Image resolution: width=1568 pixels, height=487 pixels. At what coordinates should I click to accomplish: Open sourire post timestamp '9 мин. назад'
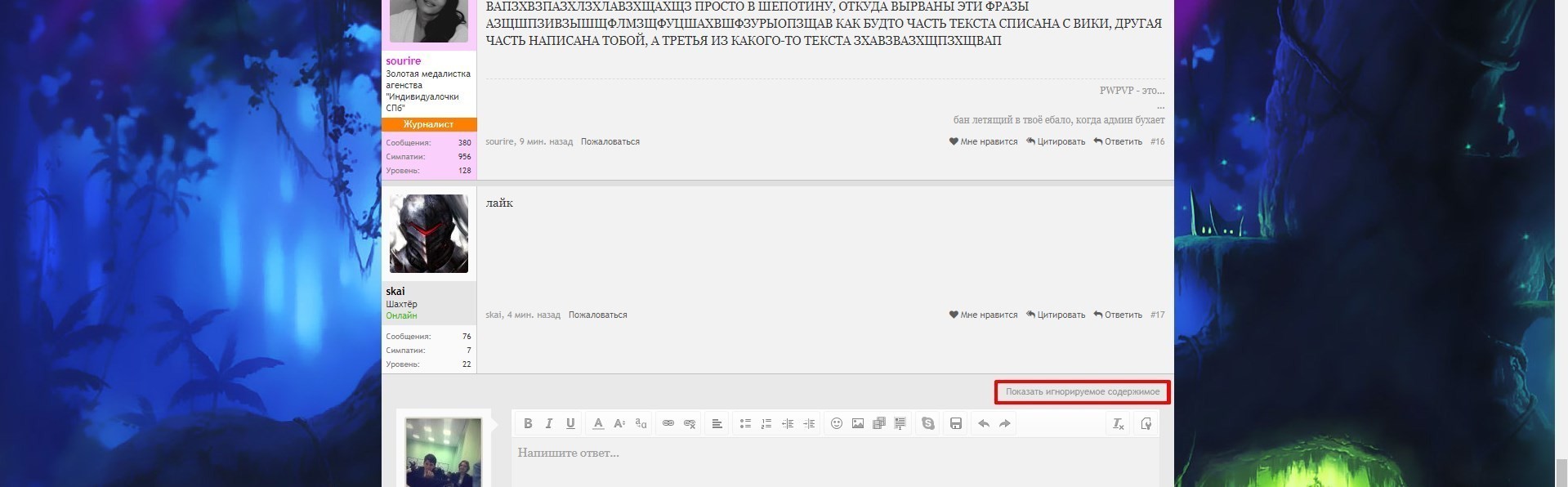point(546,142)
